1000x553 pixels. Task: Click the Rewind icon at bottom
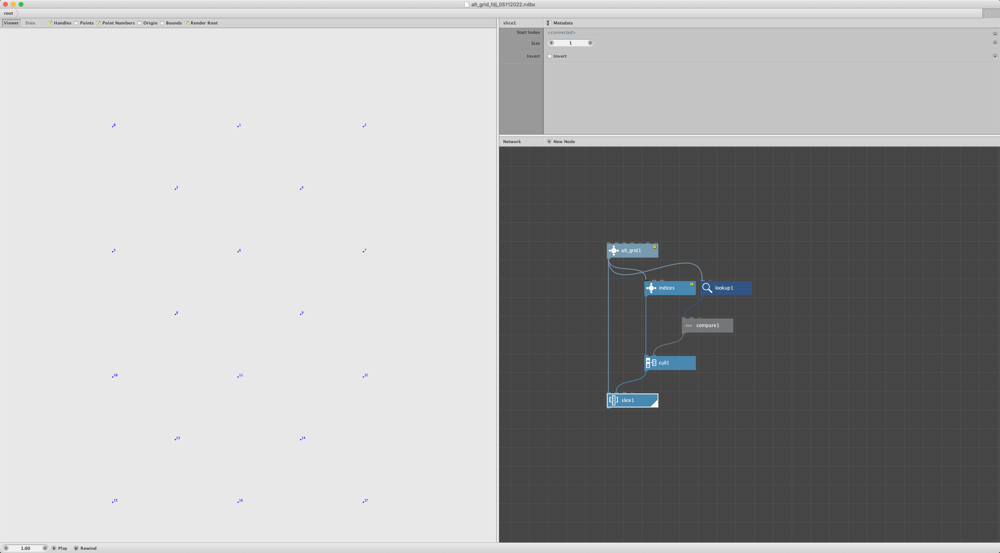(76, 548)
